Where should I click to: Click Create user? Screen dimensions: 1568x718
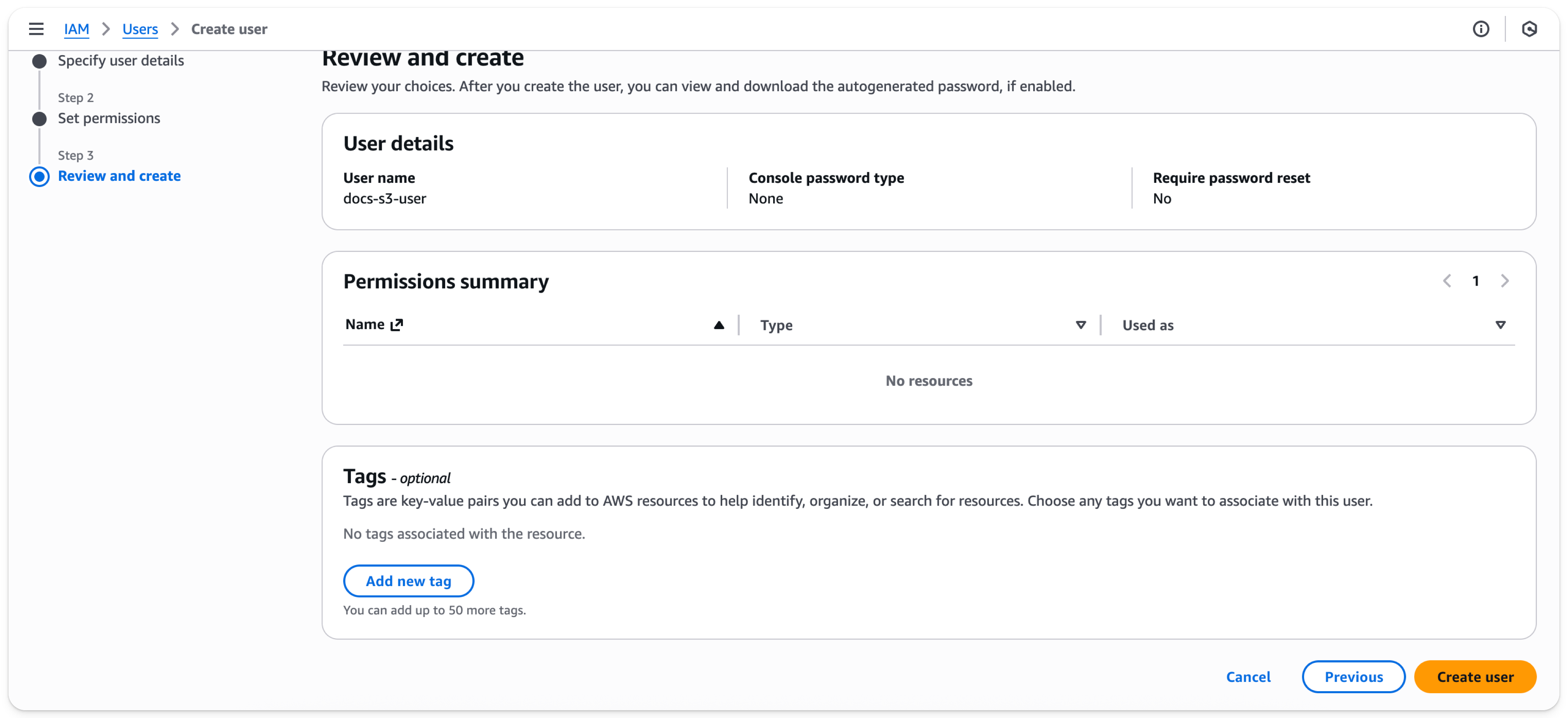tap(1475, 676)
